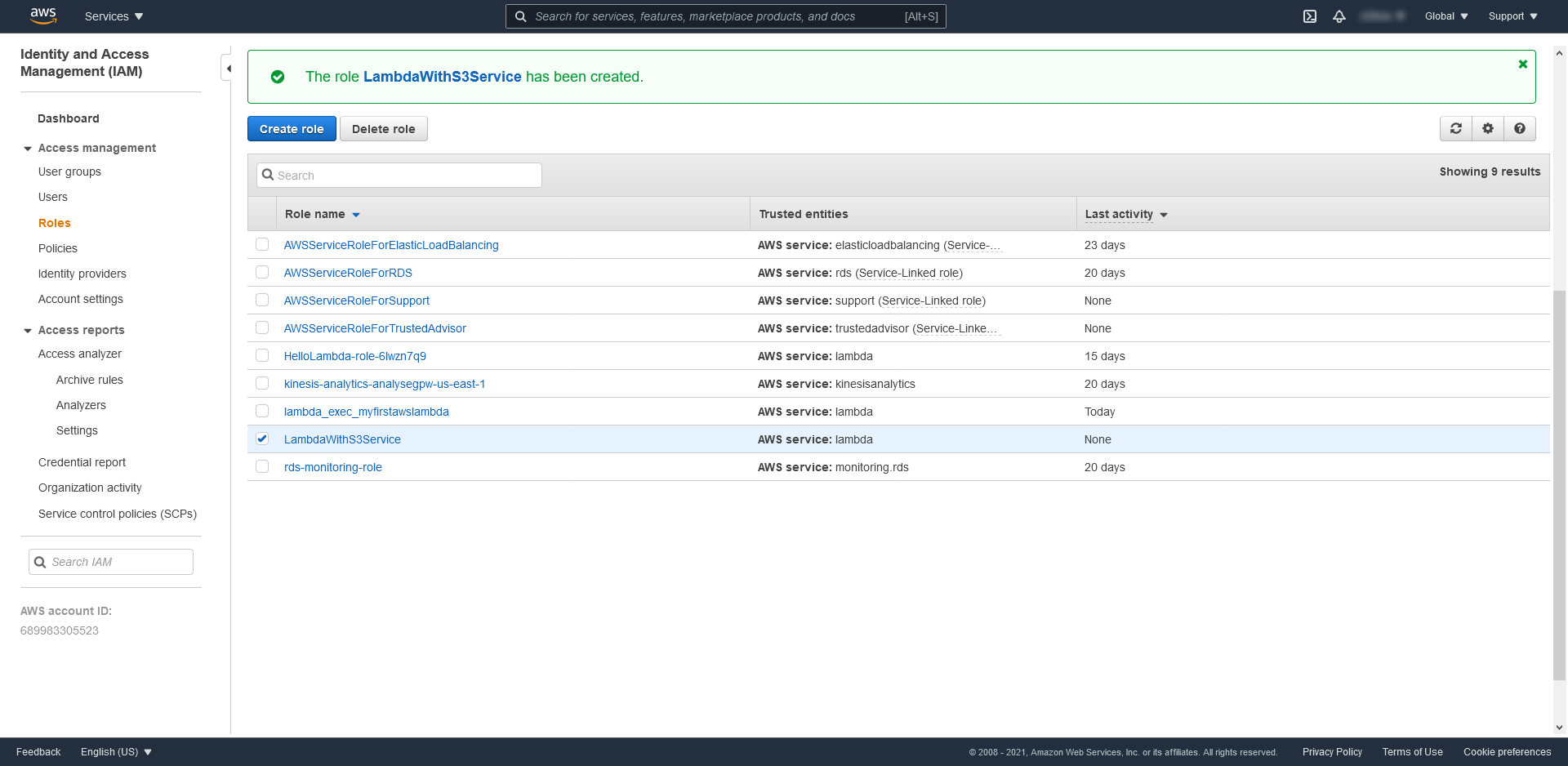This screenshot has height=766, width=1568.
Task: Click the Feedback link in footer
Action: pyautogui.click(x=38, y=752)
